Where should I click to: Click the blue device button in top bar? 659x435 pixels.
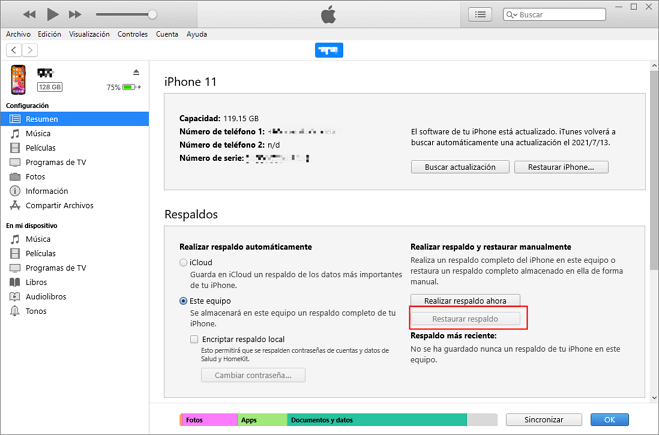point(329,50)
